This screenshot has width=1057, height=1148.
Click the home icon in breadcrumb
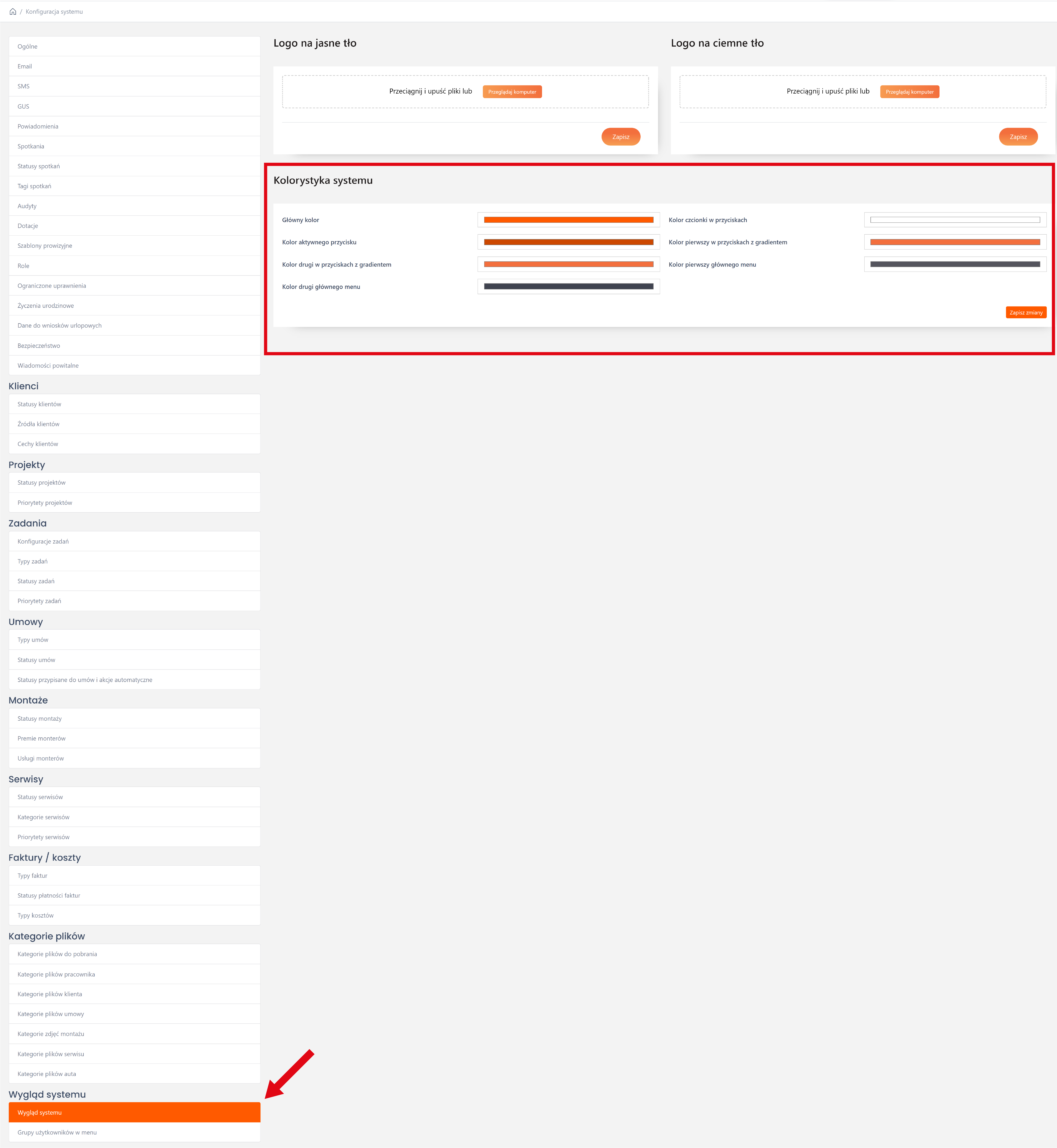pyautogui.click(x=13, y=11)
